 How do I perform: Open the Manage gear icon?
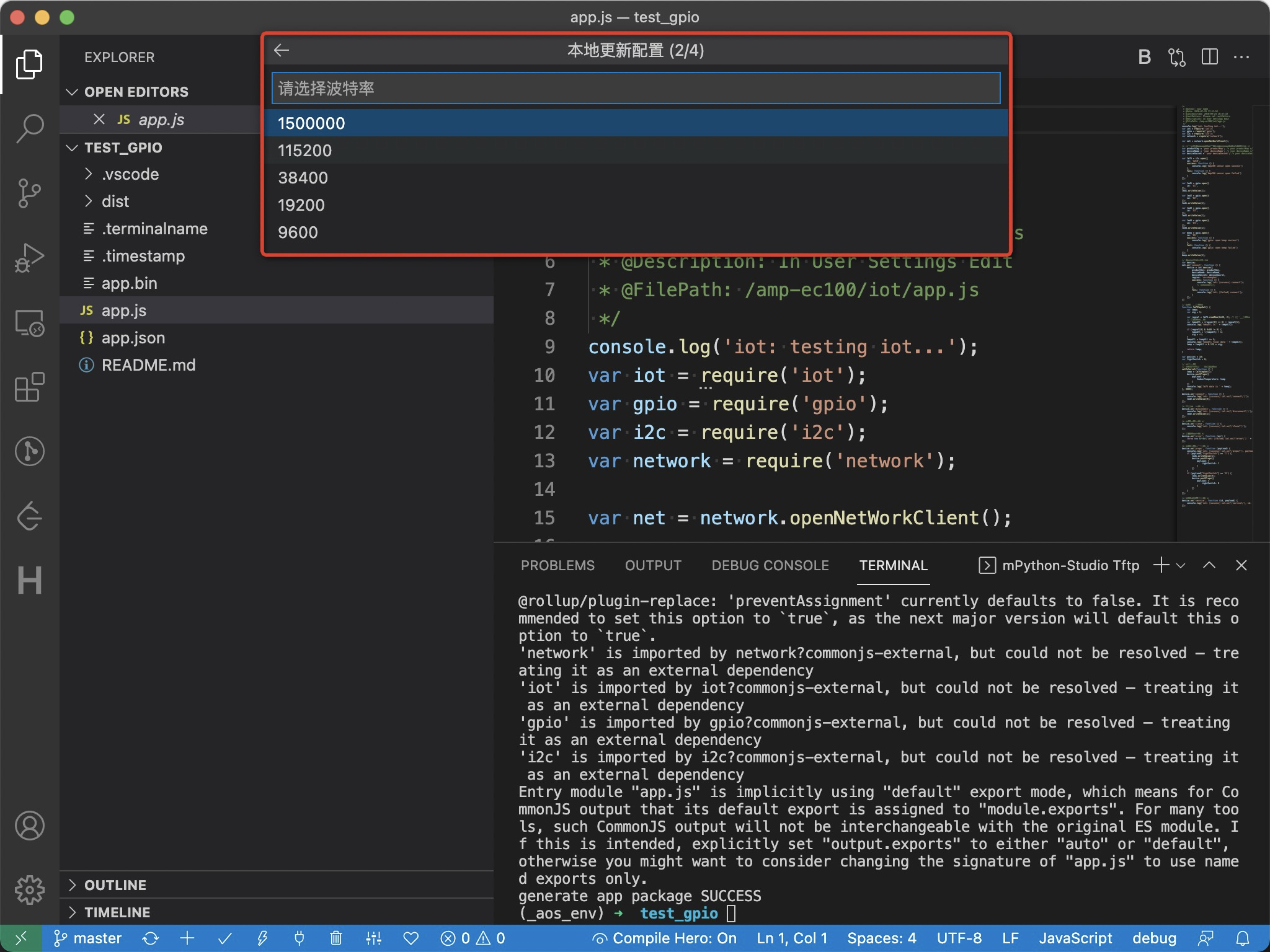[29, 890]
